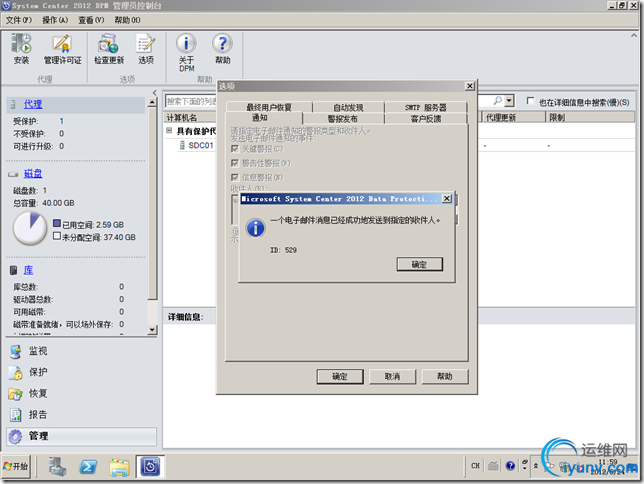
Task: Click the 代理更新 column header
Action: click(x=513, y=118)
